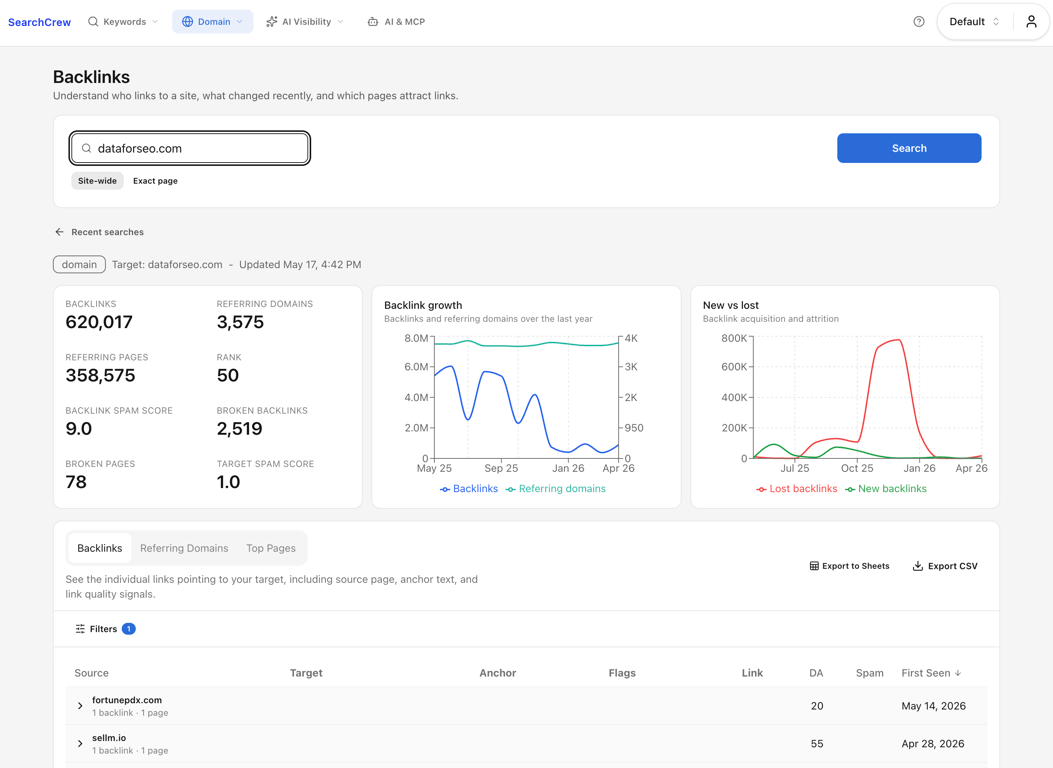Sort by the DA column header
The width and height of the screenshot is (1053, 768).
(816, 673)
